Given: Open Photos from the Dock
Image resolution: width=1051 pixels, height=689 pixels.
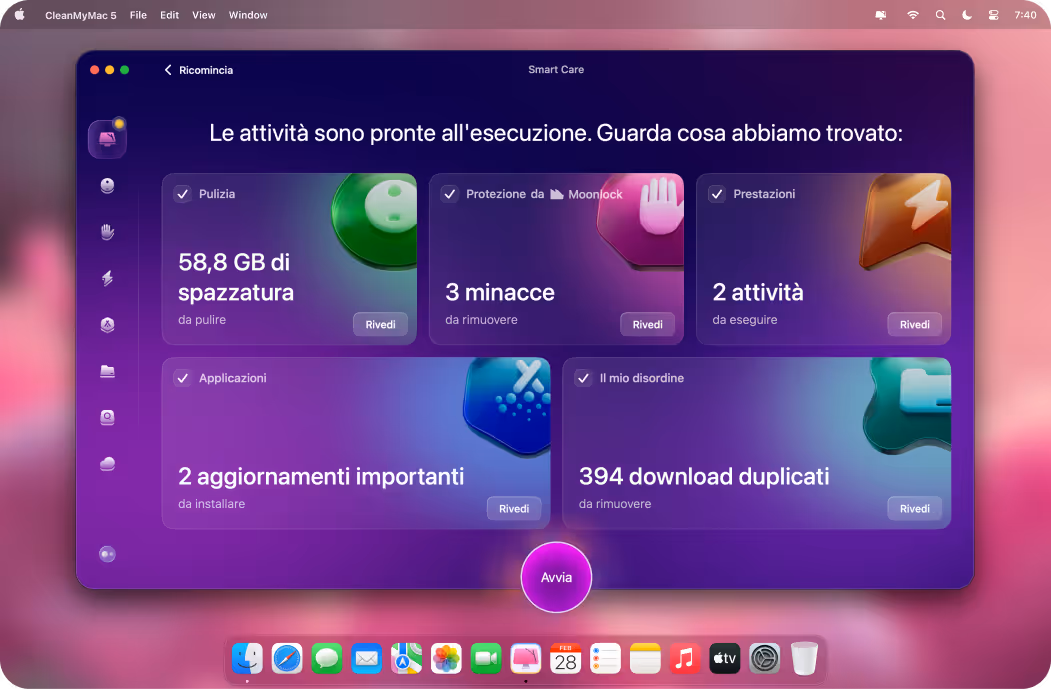Looking at the screenshot, I should click(446, 659).
